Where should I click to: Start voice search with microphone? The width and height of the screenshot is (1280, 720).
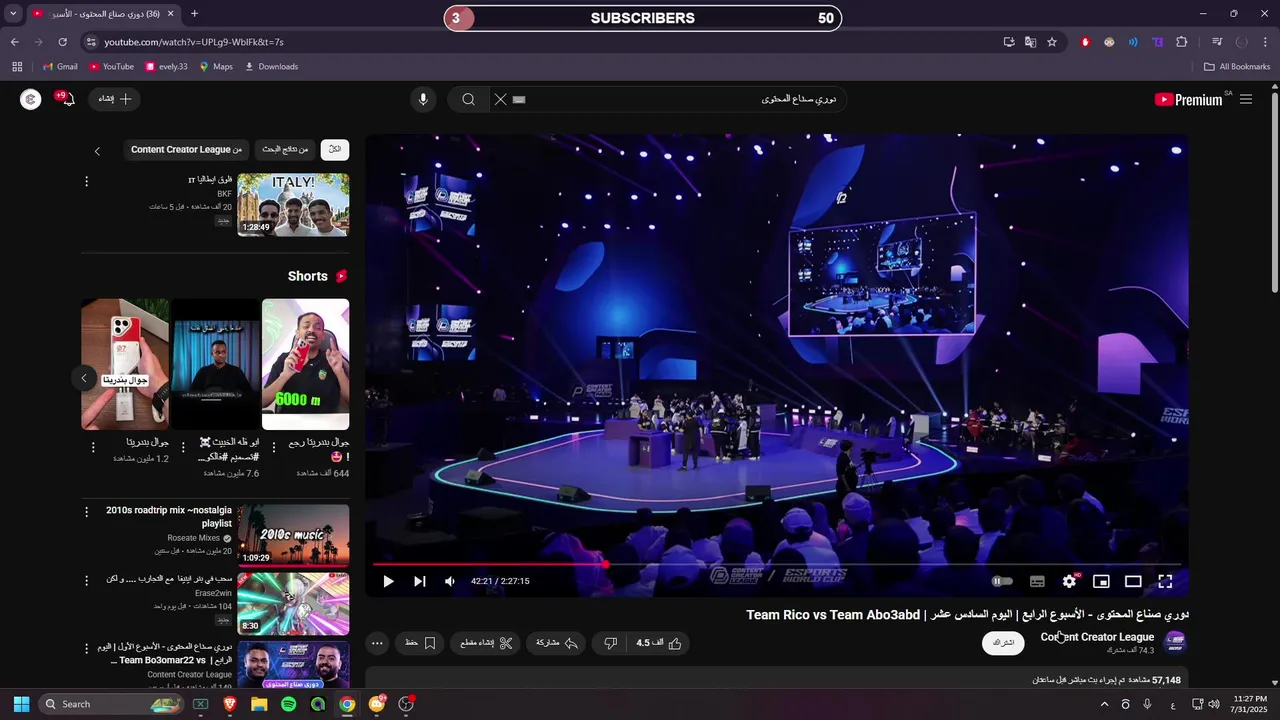(423, 99)
